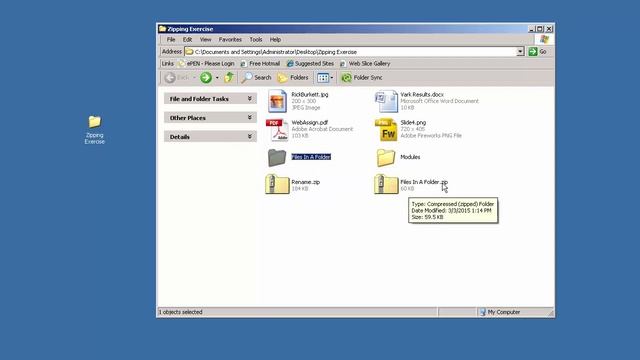
Task: Click the Slide4.png file name
Action: tap(413, 122)
